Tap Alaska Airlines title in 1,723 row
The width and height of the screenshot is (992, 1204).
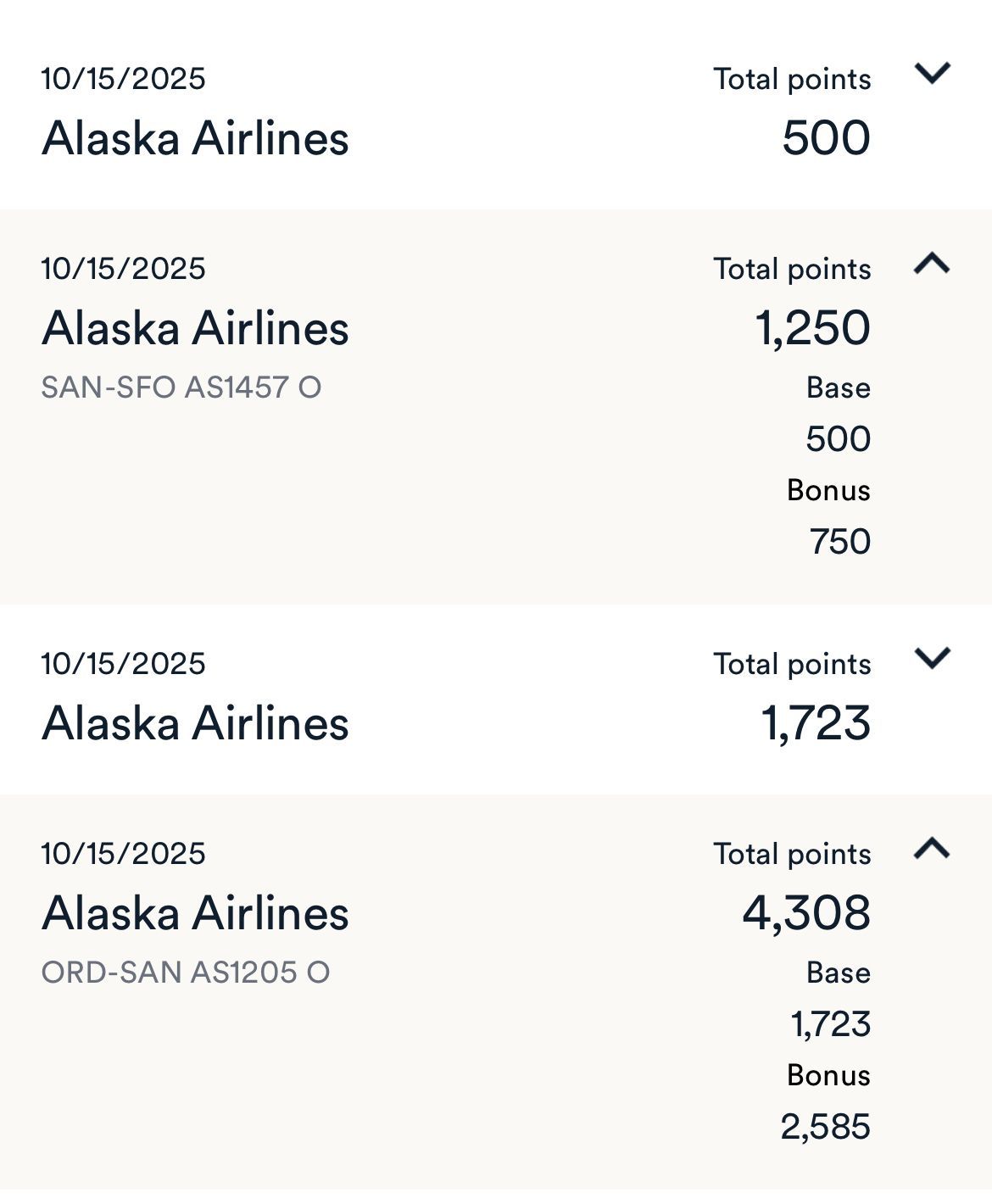(195, 723)
